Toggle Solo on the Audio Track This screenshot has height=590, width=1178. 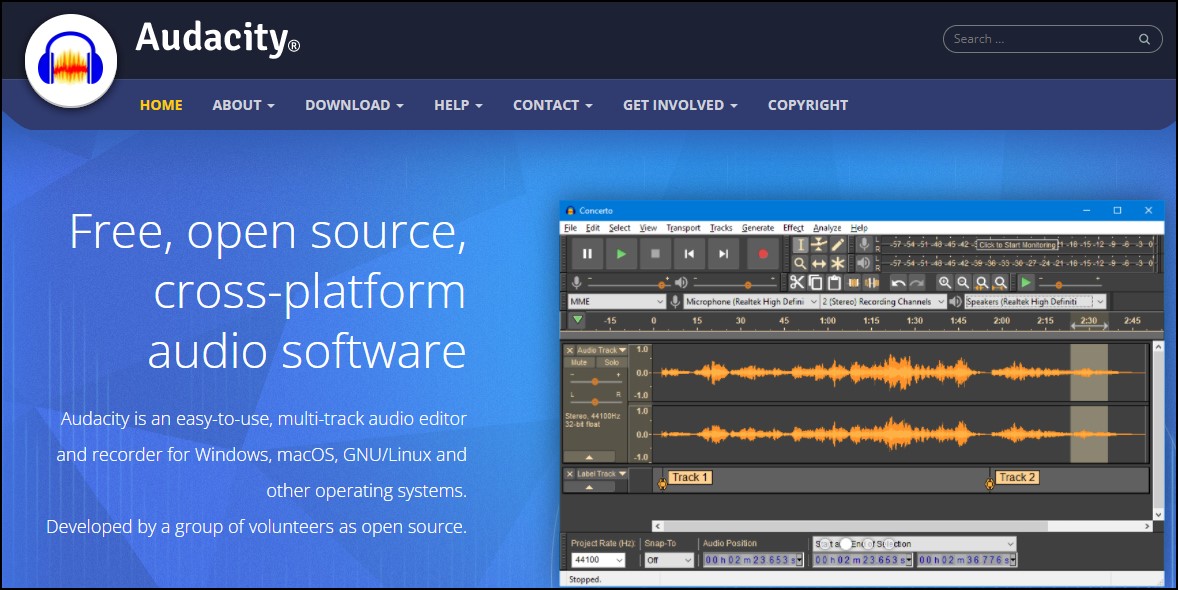pos(612,362)
